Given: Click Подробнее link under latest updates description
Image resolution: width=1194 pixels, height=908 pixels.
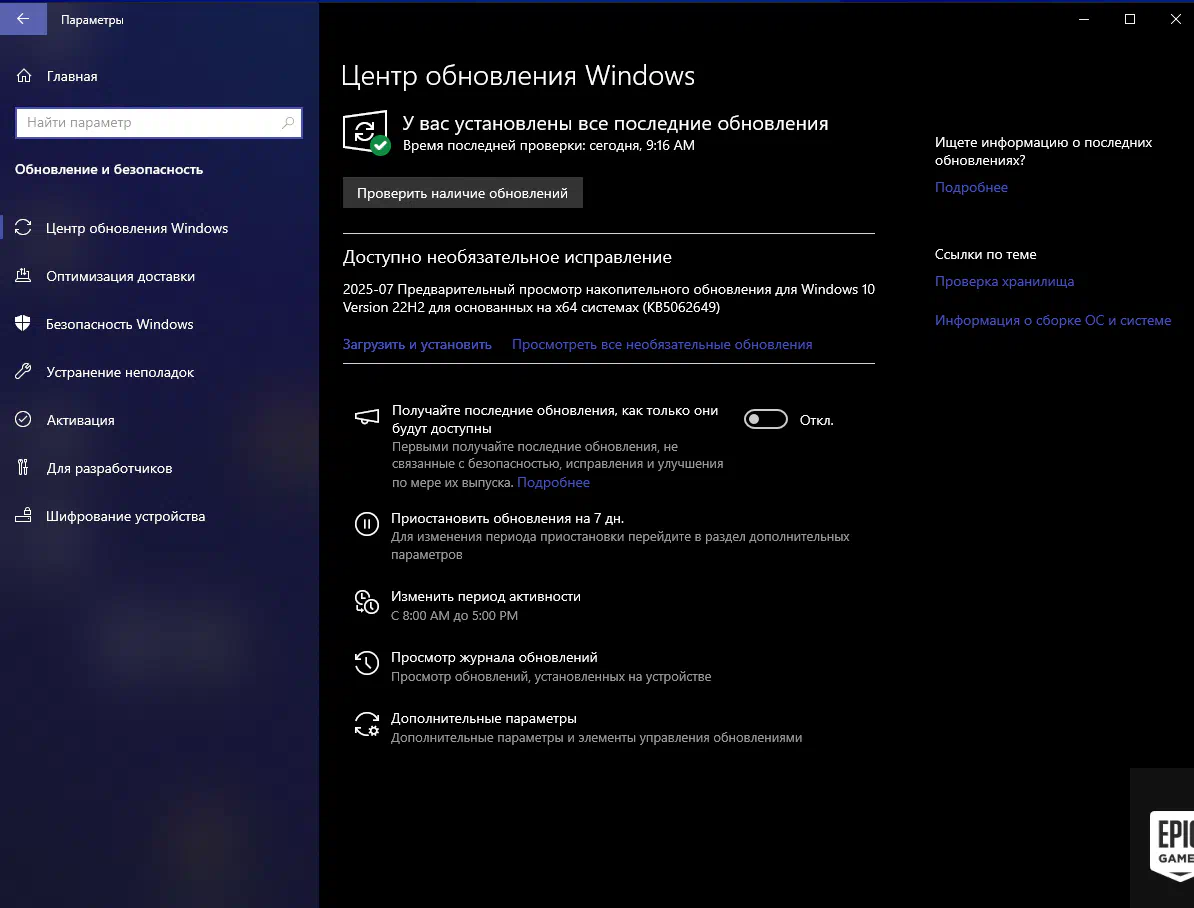Looking at the screenshot, I should click(x=553, y=482).
